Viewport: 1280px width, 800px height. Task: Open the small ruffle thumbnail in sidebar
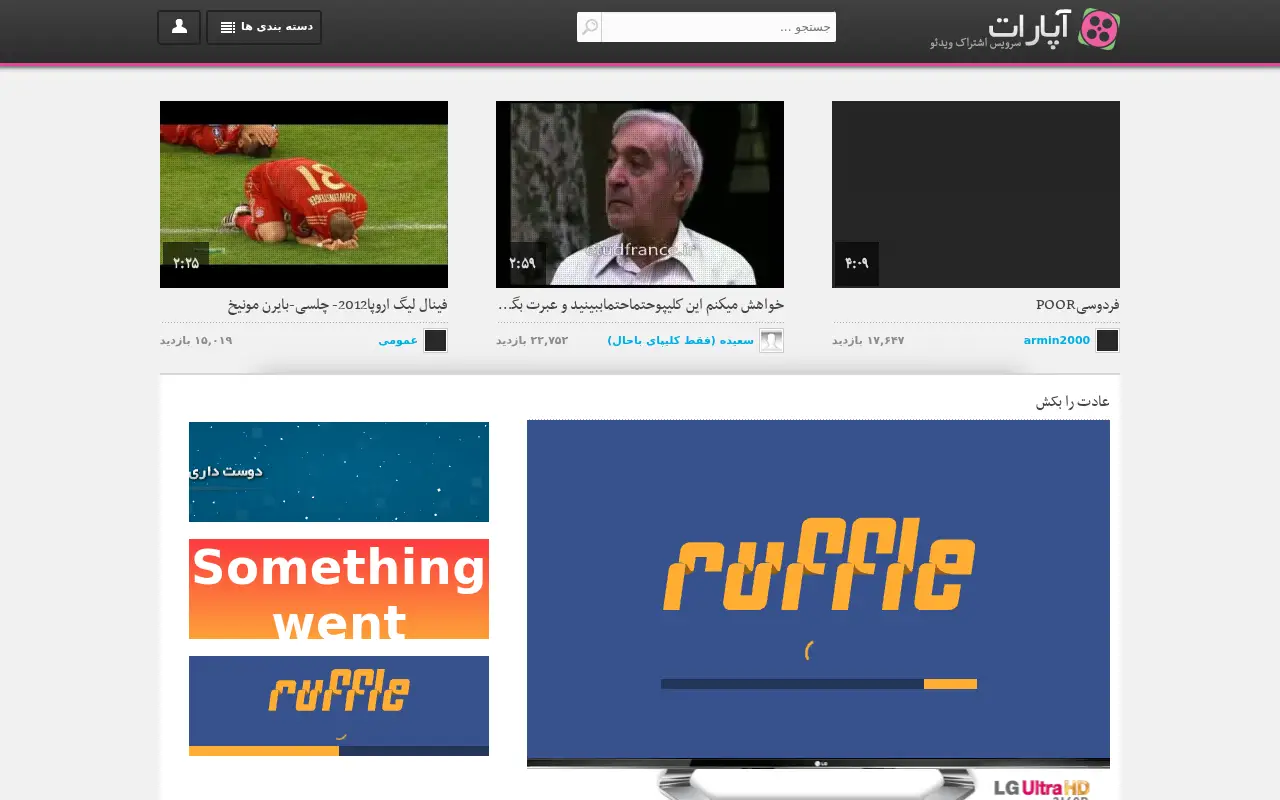pyautogui.click(x=339, y=706)
